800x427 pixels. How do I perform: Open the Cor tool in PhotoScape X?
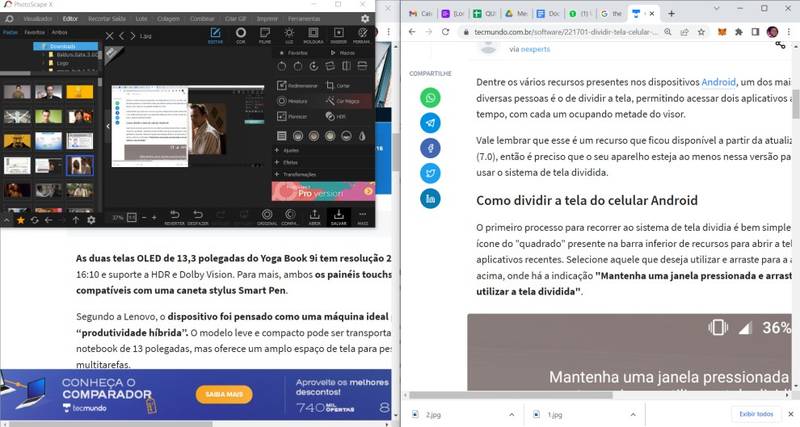point(240,36)
